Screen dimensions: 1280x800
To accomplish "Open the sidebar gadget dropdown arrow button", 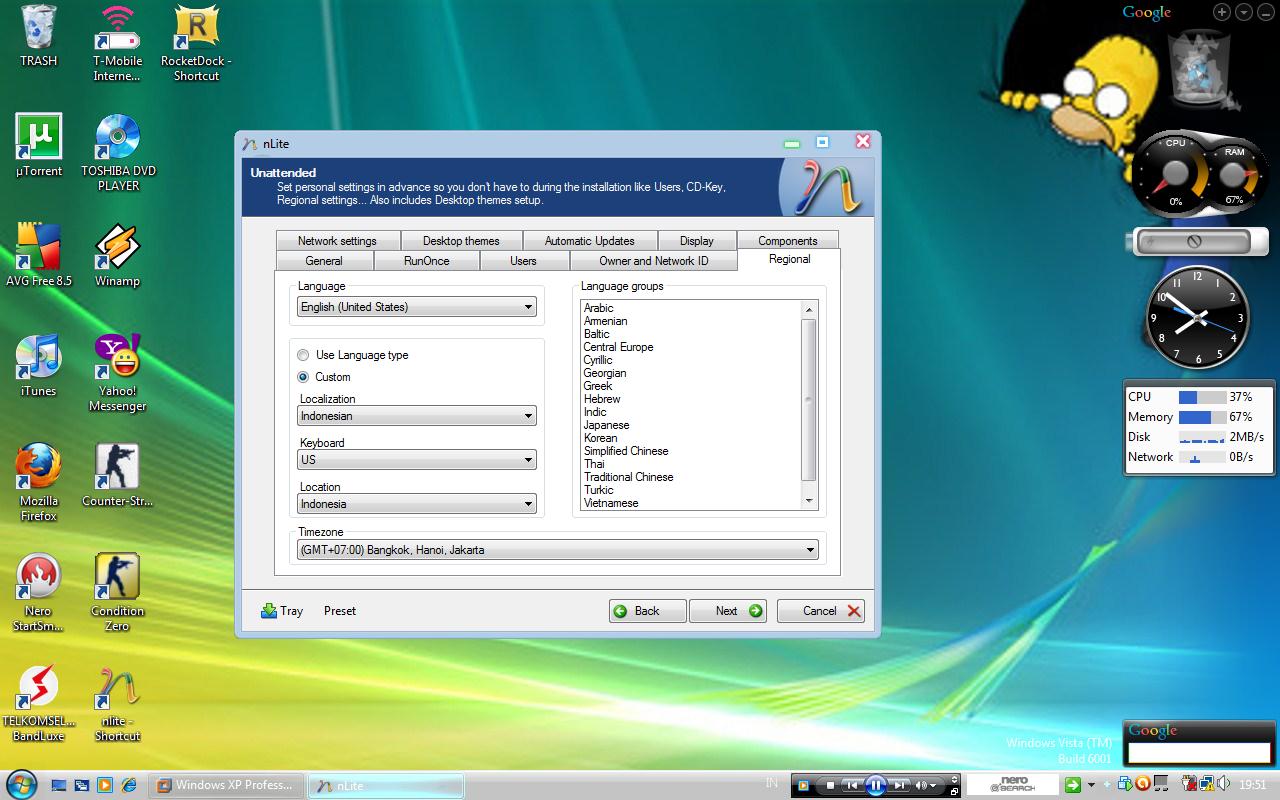I will [x=1244, y=12].
